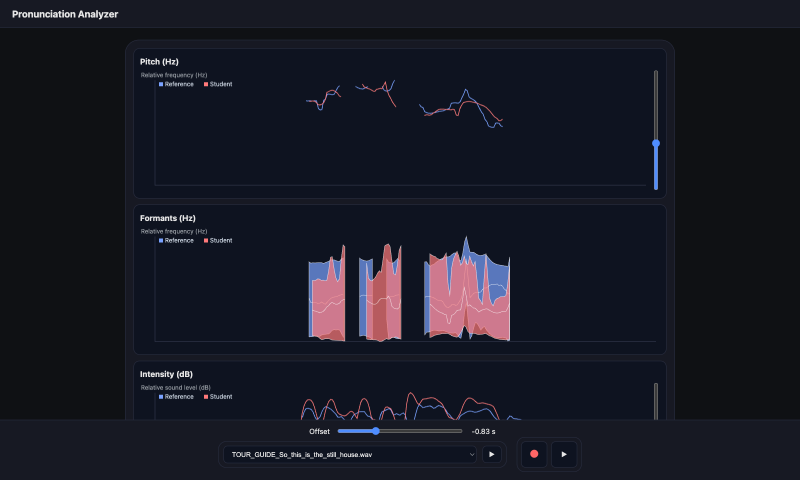Start recording with the red record button
This screenshot has width=800, height=480.
534,454
